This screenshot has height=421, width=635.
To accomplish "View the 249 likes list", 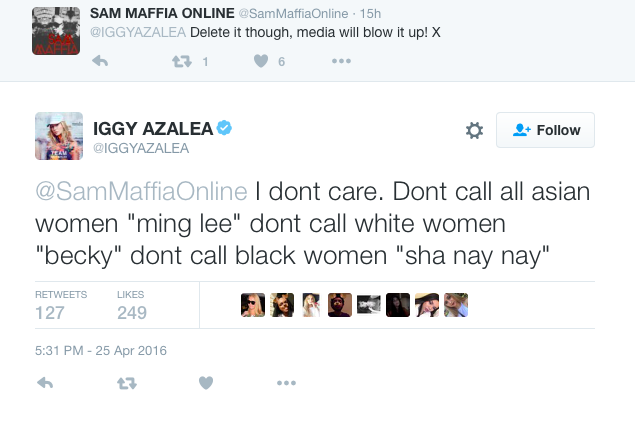I will [132, 306].
